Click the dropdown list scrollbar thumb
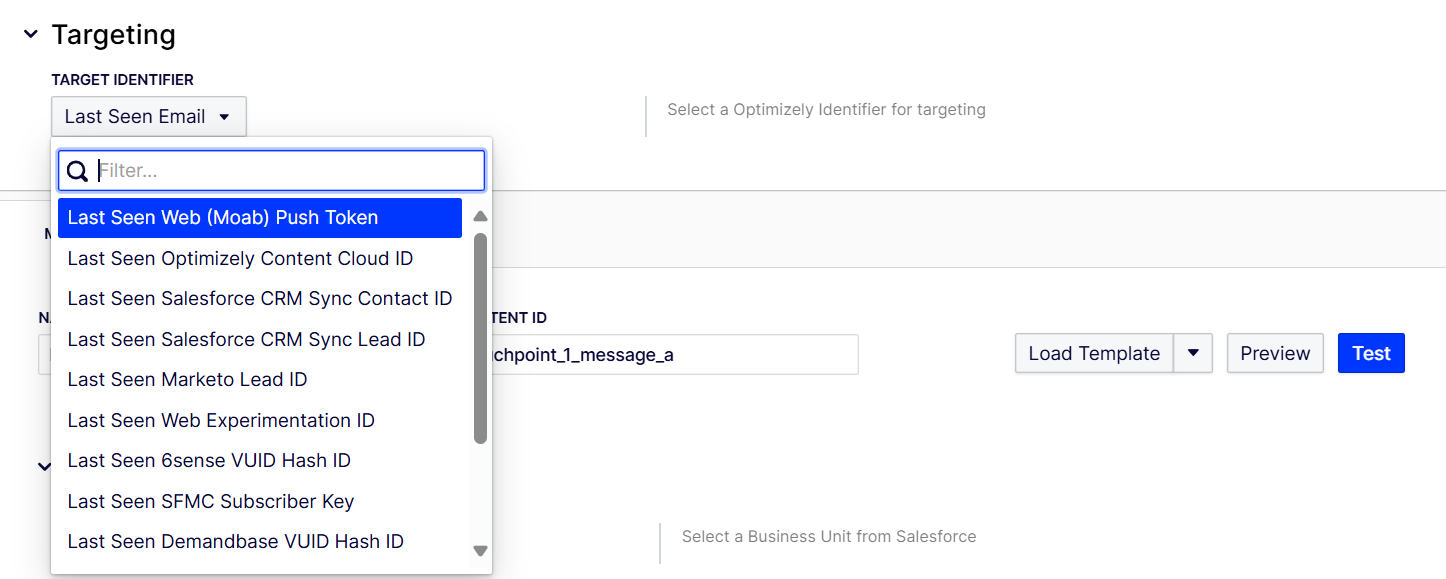 480,338
